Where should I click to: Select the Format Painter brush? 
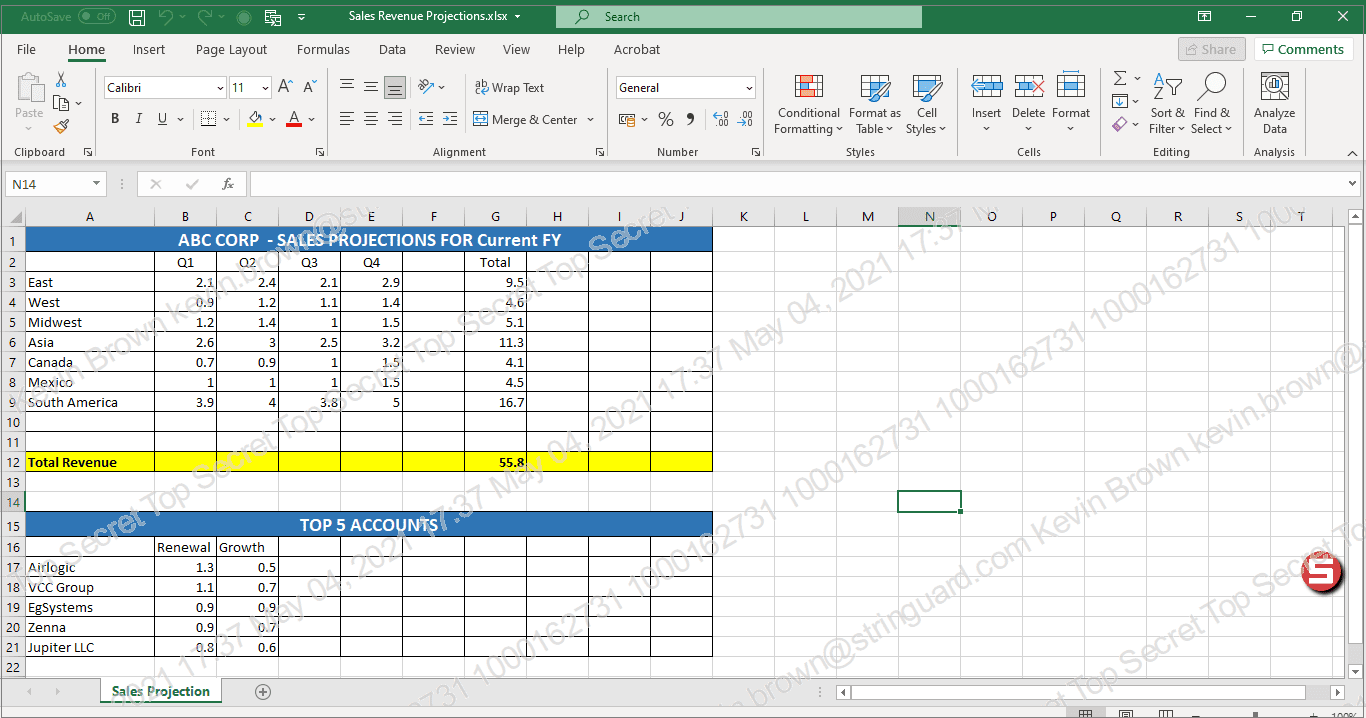61,127
